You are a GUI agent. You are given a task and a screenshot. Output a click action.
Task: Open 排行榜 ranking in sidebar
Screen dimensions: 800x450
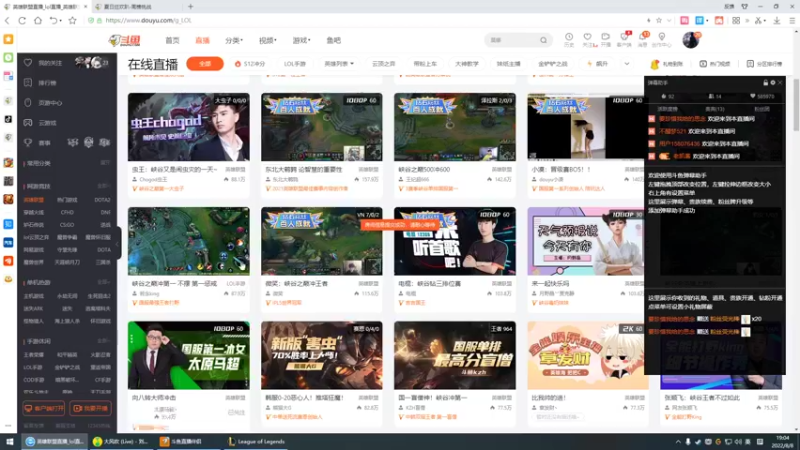[x=41, y=83]
